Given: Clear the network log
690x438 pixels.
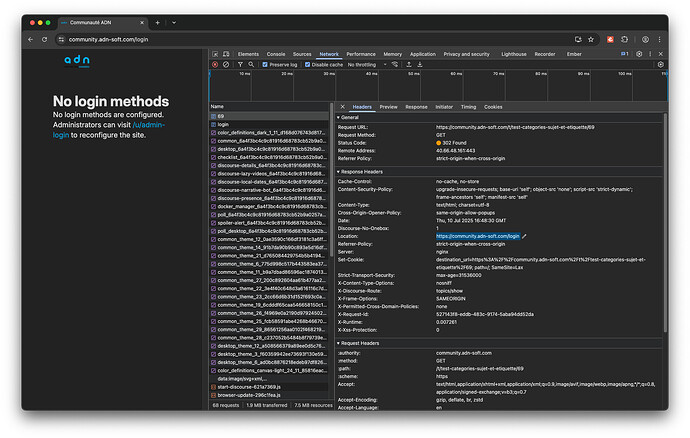Looking at the screenshot, I should click(x=226, y=65).
